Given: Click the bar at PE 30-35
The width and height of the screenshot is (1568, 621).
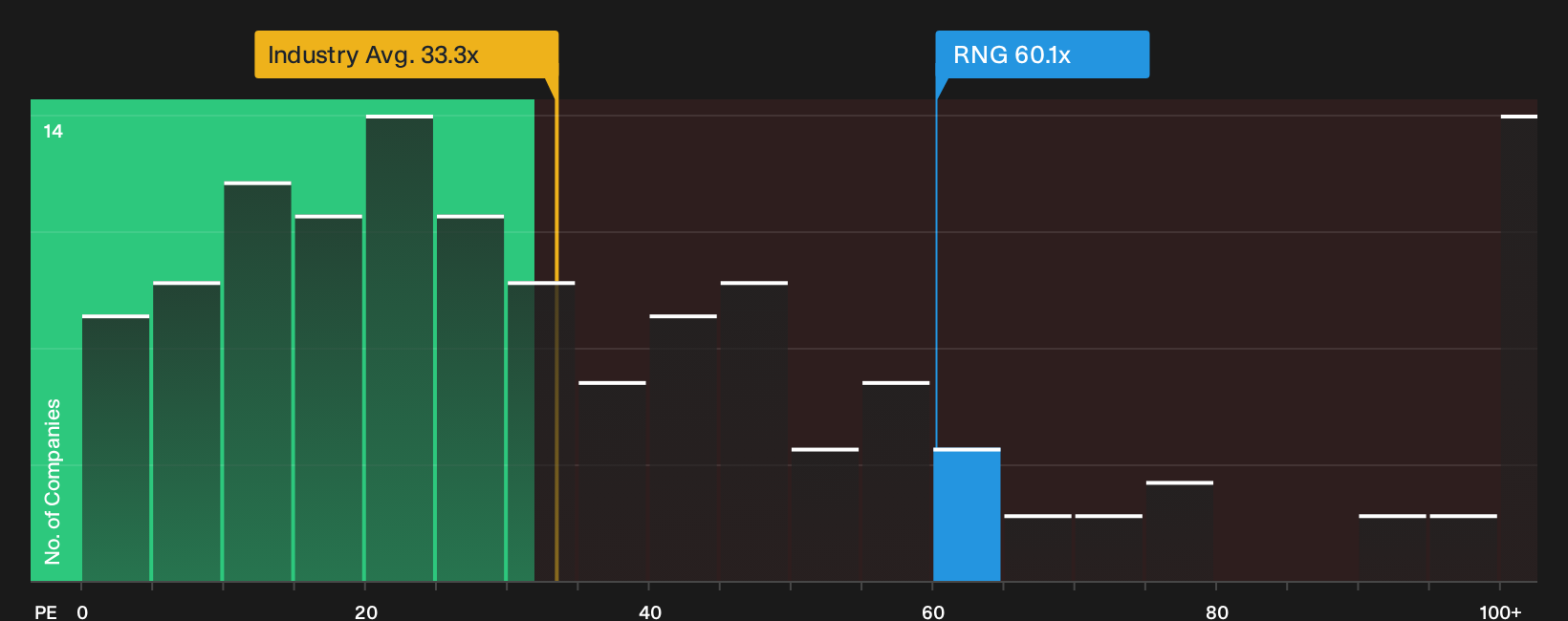Looking at the screenshot, I should point(541,432).
